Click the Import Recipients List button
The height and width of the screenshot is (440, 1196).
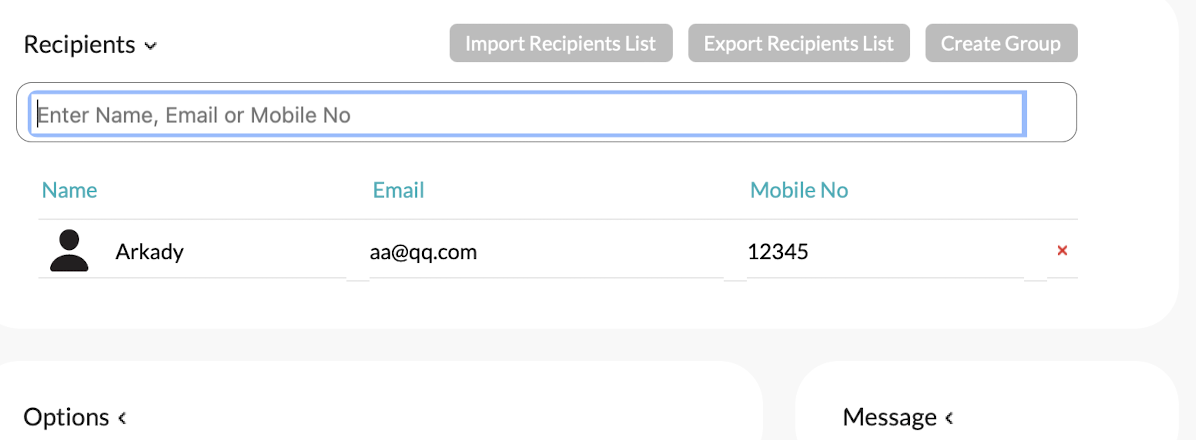click(x=561, y=44)
